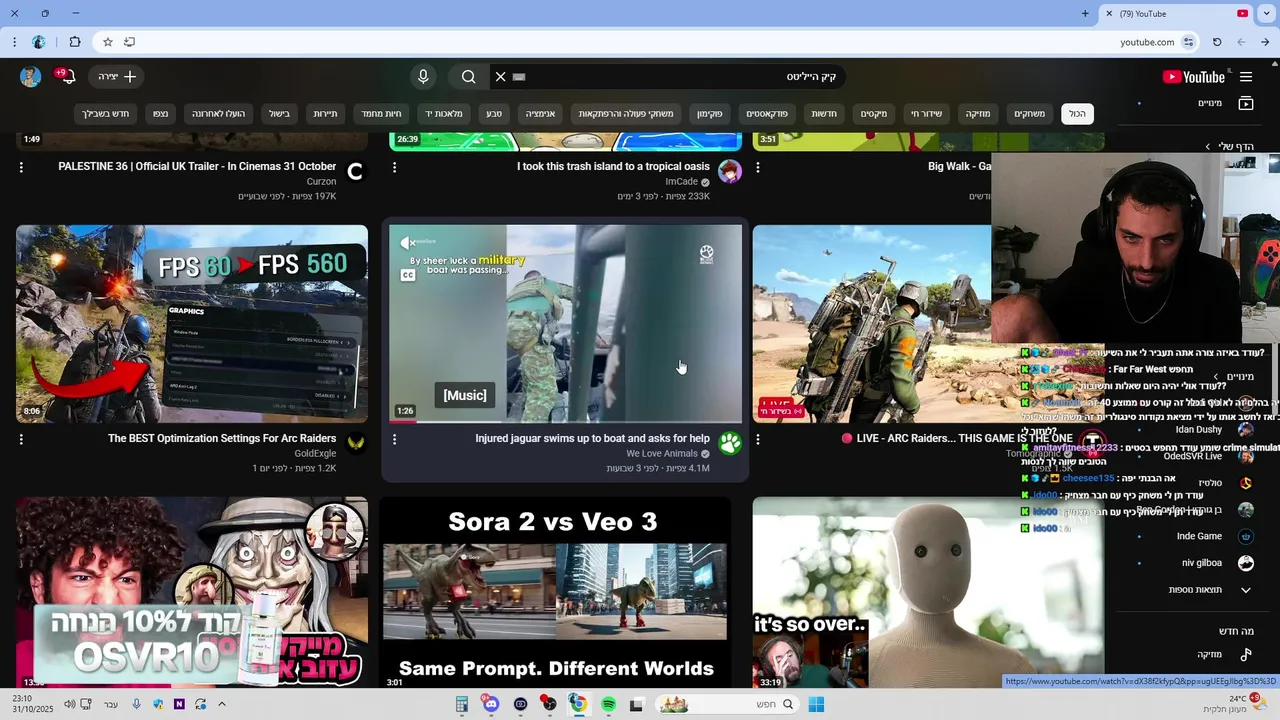
Task: Open the music note sidebar icon
Action: 1246,655
